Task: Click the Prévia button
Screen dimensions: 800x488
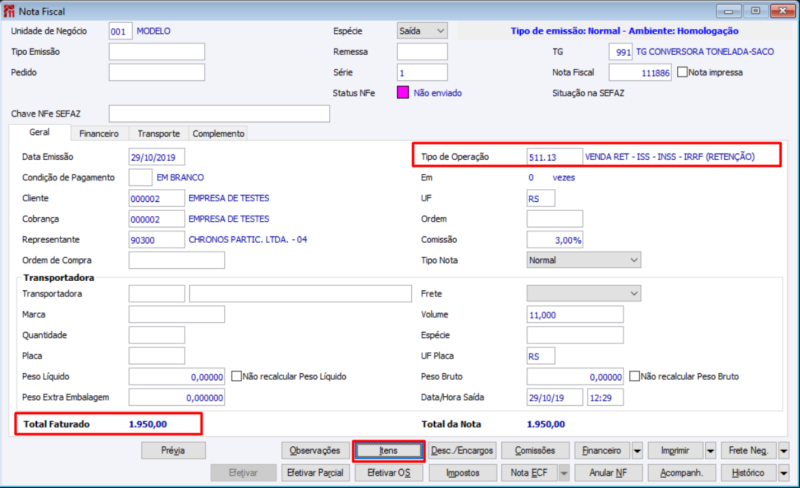Action: click(173, 451)
